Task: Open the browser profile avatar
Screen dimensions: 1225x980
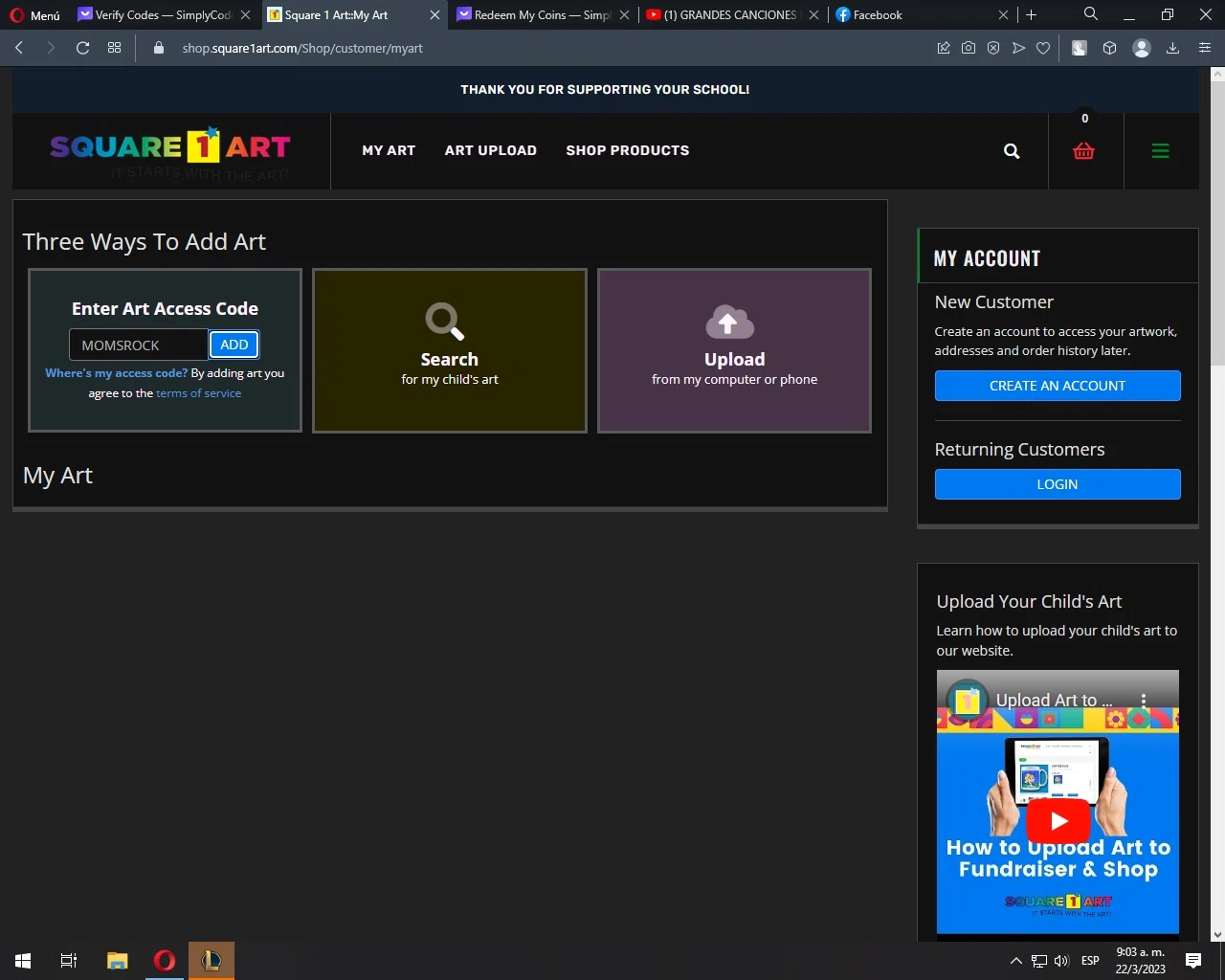Action: tap(1142, 48)
